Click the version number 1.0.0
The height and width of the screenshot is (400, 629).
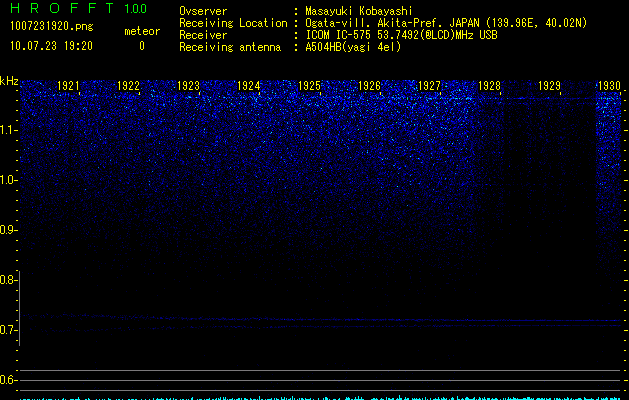coord(136,8)
